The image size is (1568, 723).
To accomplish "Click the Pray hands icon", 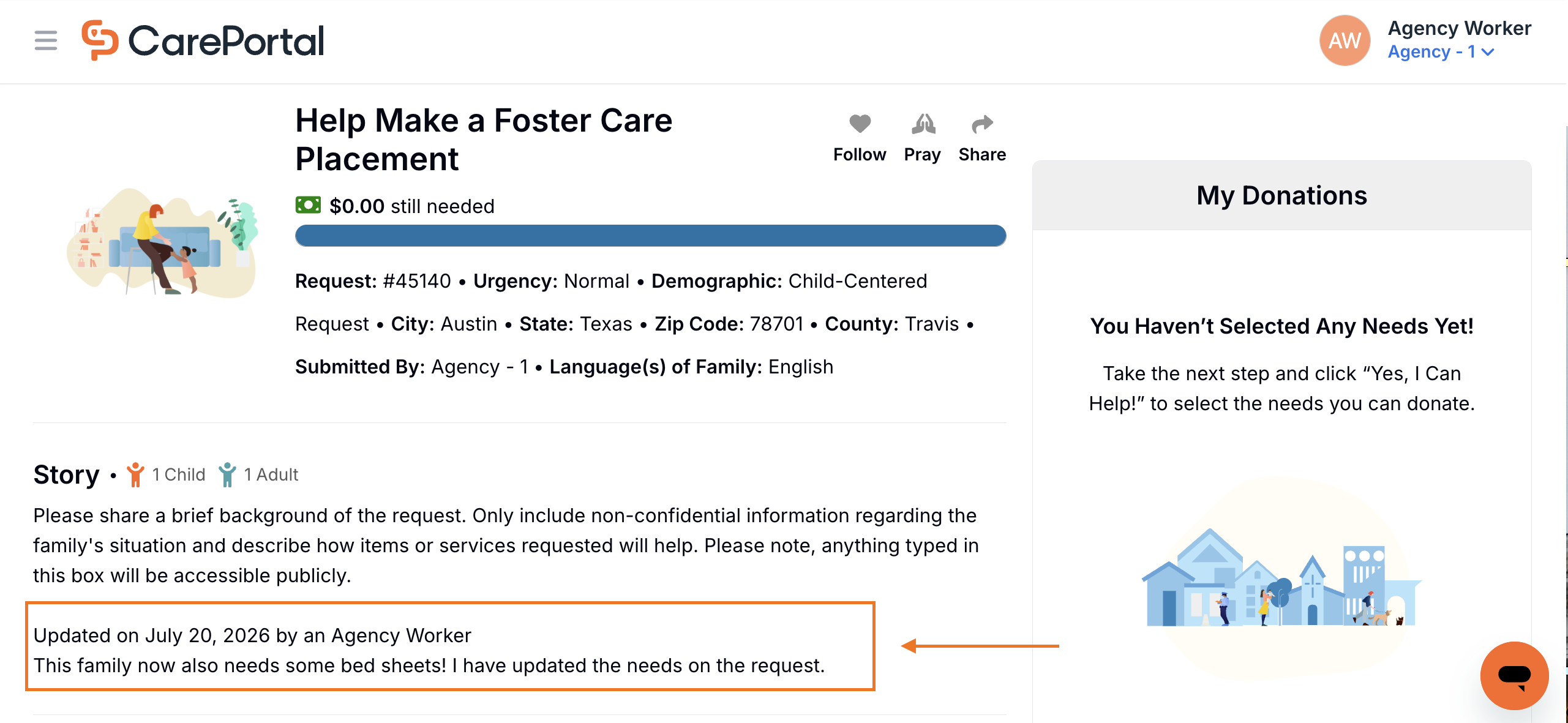I will click(x=923, y=124).
